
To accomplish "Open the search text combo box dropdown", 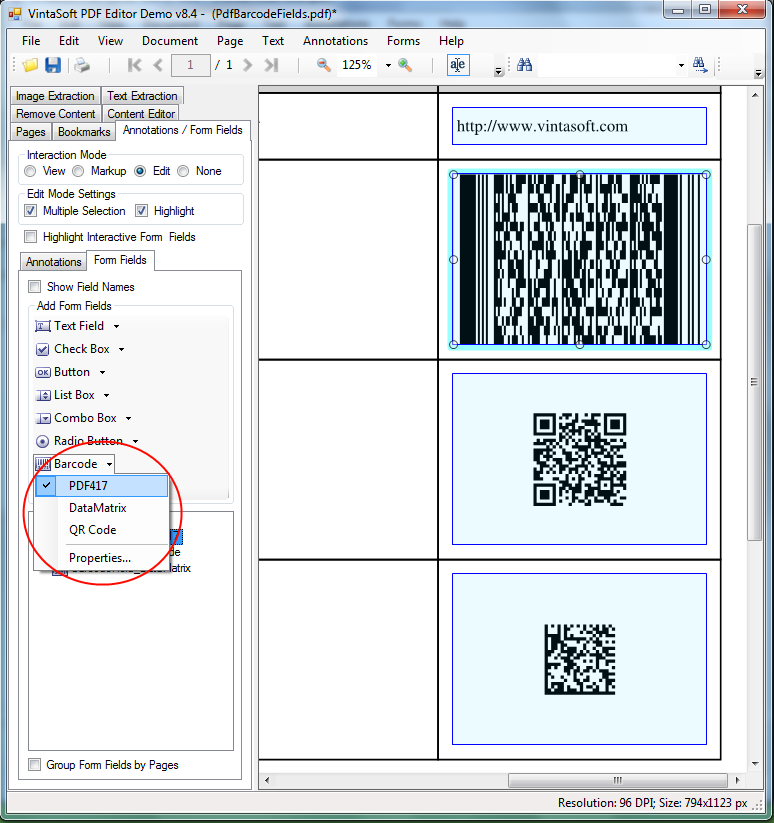I will point(681,65).
